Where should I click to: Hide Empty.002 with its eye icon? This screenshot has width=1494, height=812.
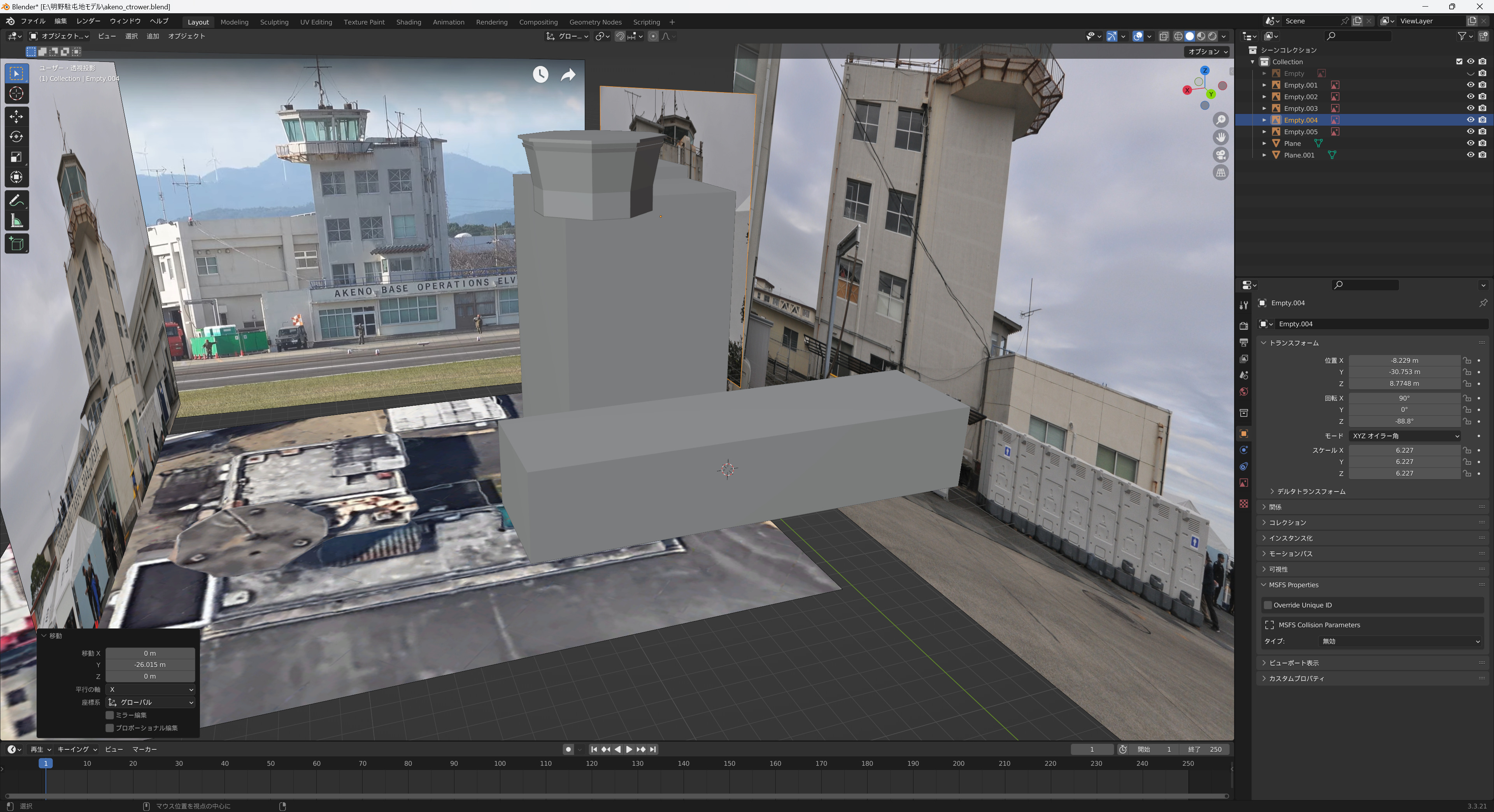pyautogui.click(x=1470, y=97)
